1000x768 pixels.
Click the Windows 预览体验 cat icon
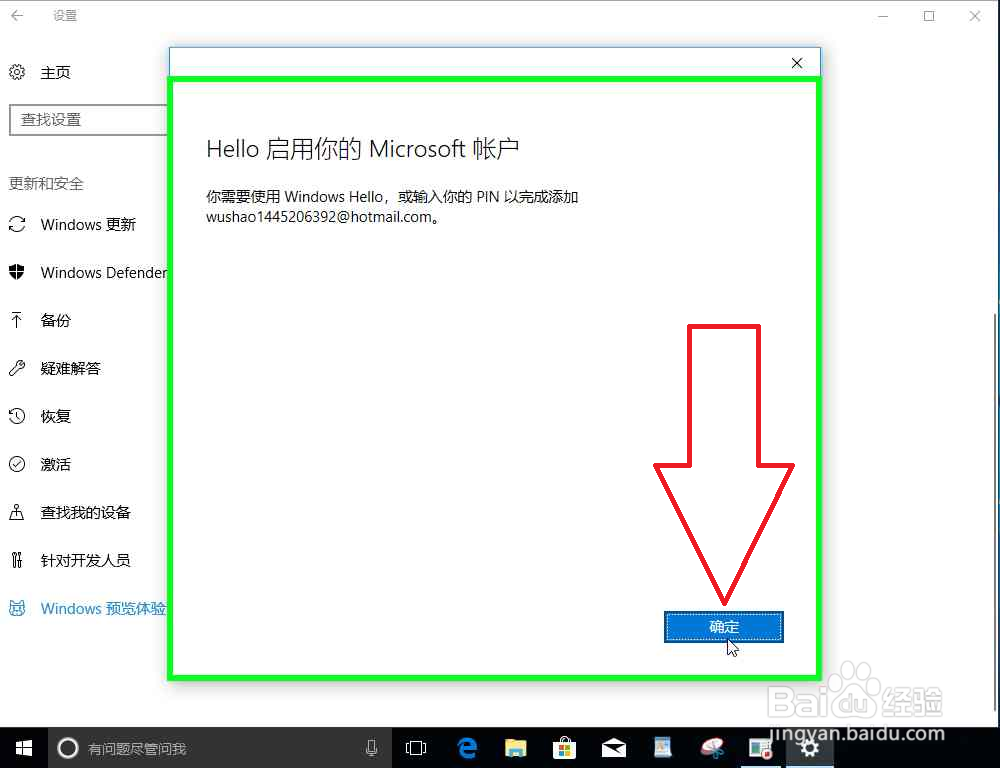pos(17,609)
